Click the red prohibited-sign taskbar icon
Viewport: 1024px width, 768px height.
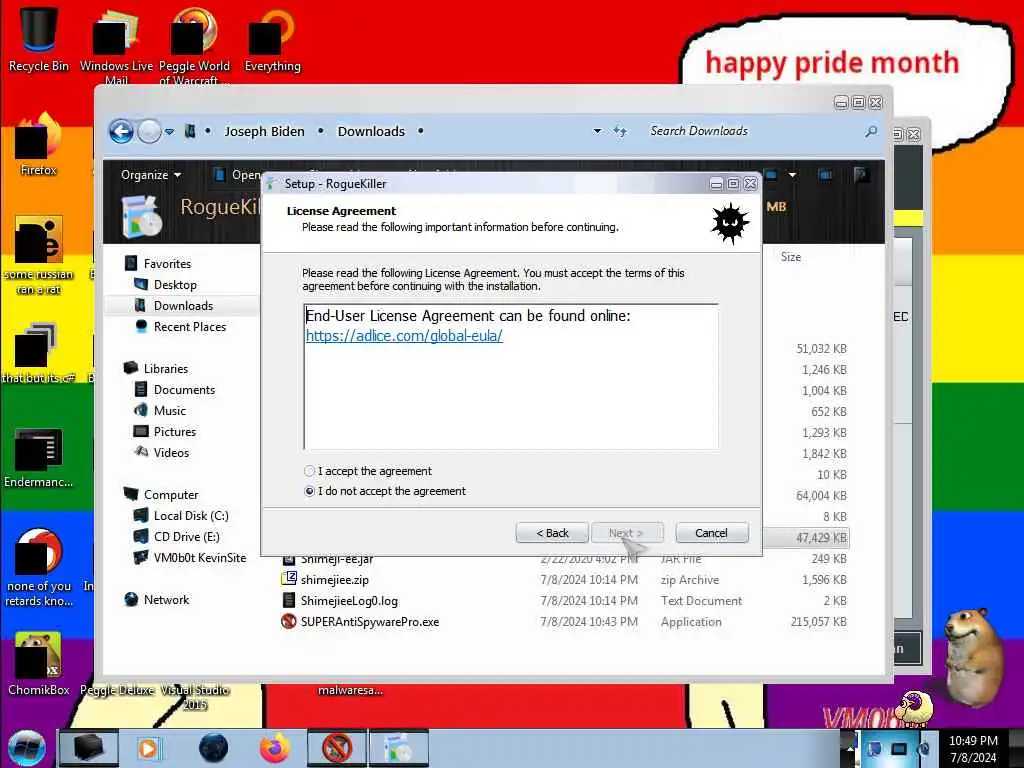(x=337, y=748)
